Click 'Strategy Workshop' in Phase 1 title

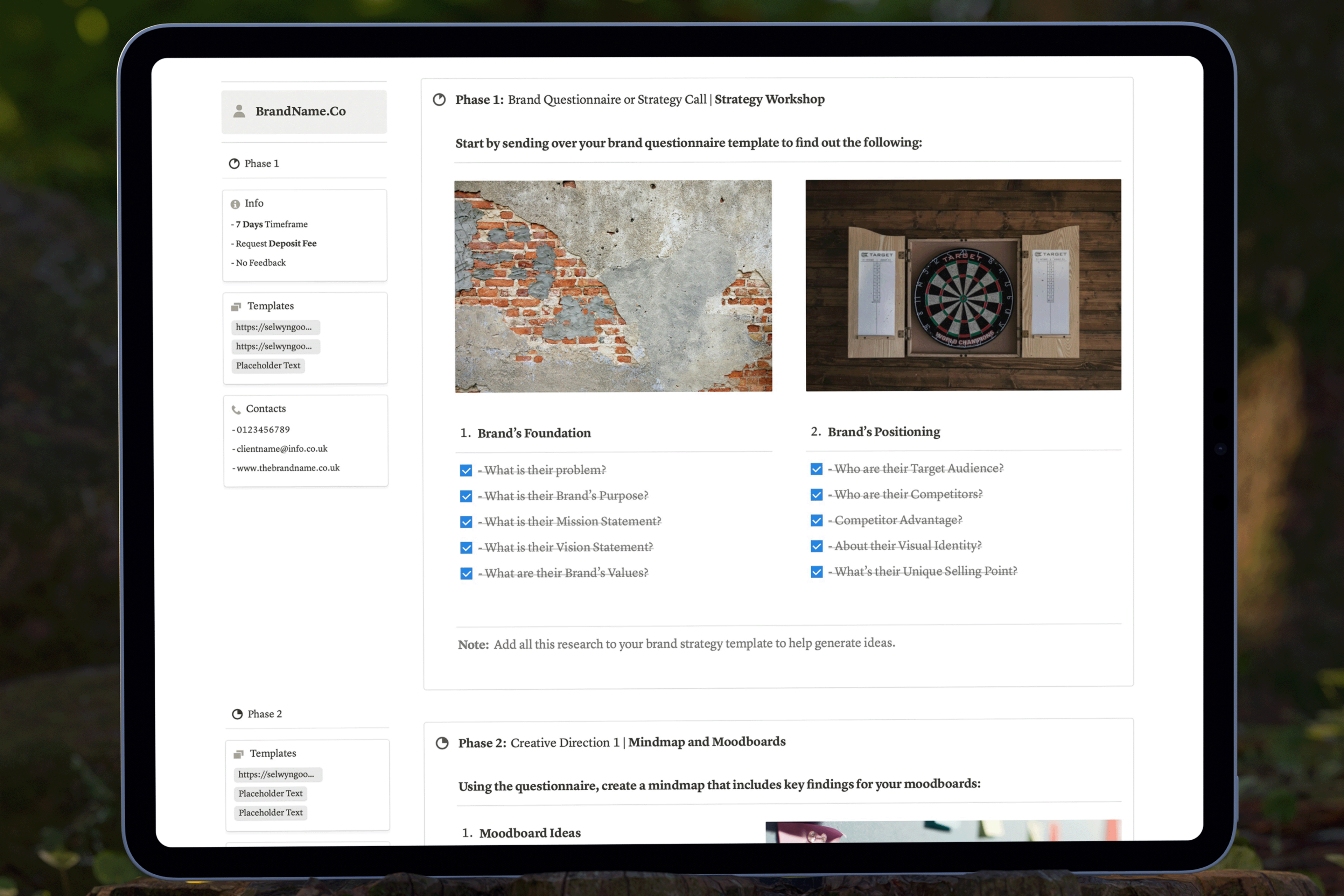[769, 99]
